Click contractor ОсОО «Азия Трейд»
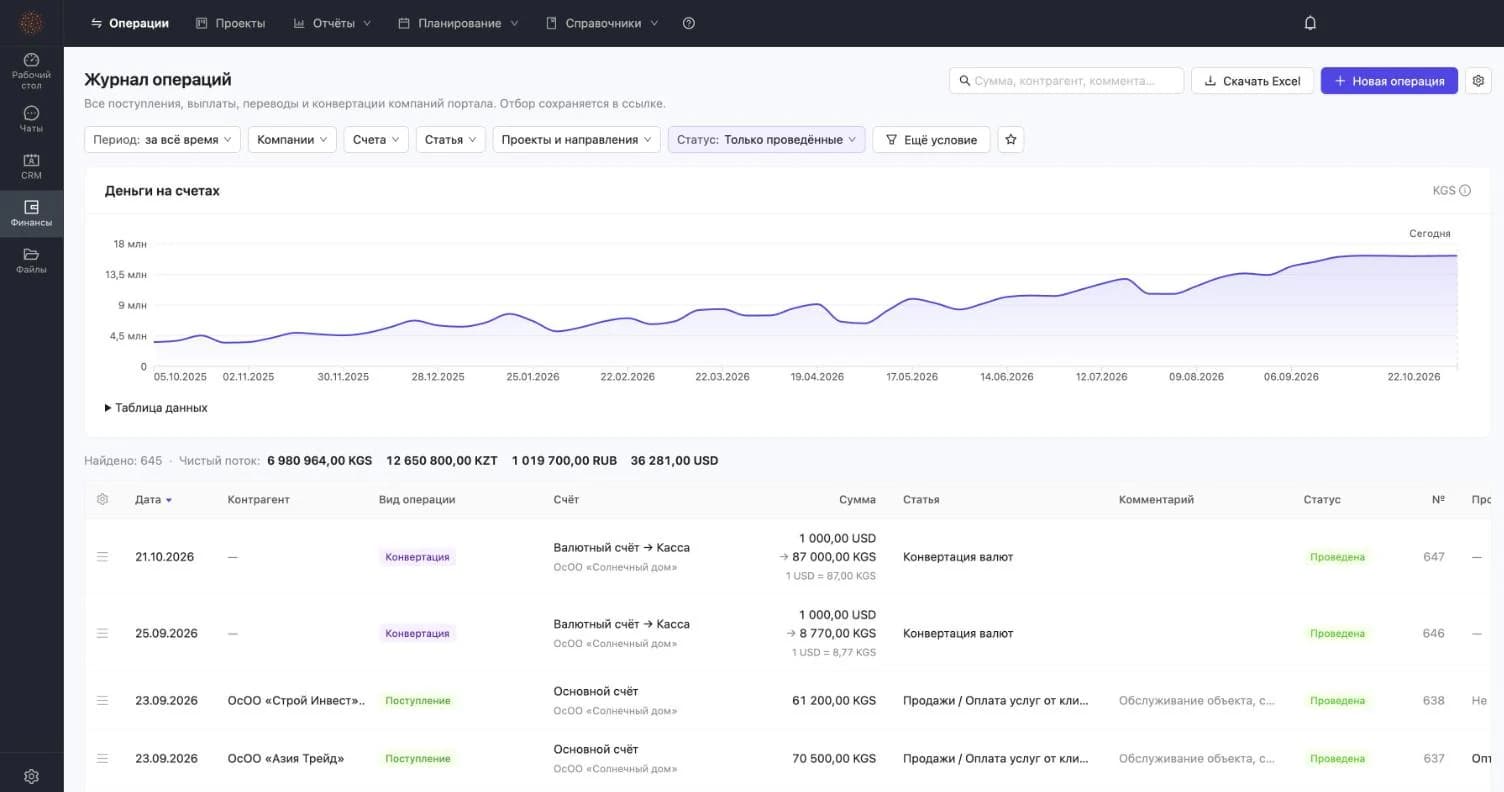Image resolution: width=1504 pixels, height=792 pixels. click(x=286, y=758)
